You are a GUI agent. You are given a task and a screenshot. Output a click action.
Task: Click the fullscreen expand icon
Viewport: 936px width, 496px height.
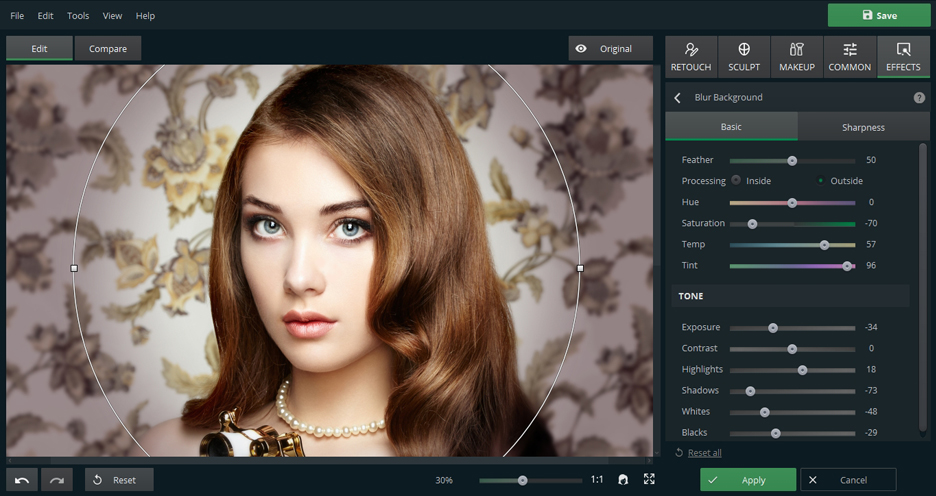pos(649,480)
